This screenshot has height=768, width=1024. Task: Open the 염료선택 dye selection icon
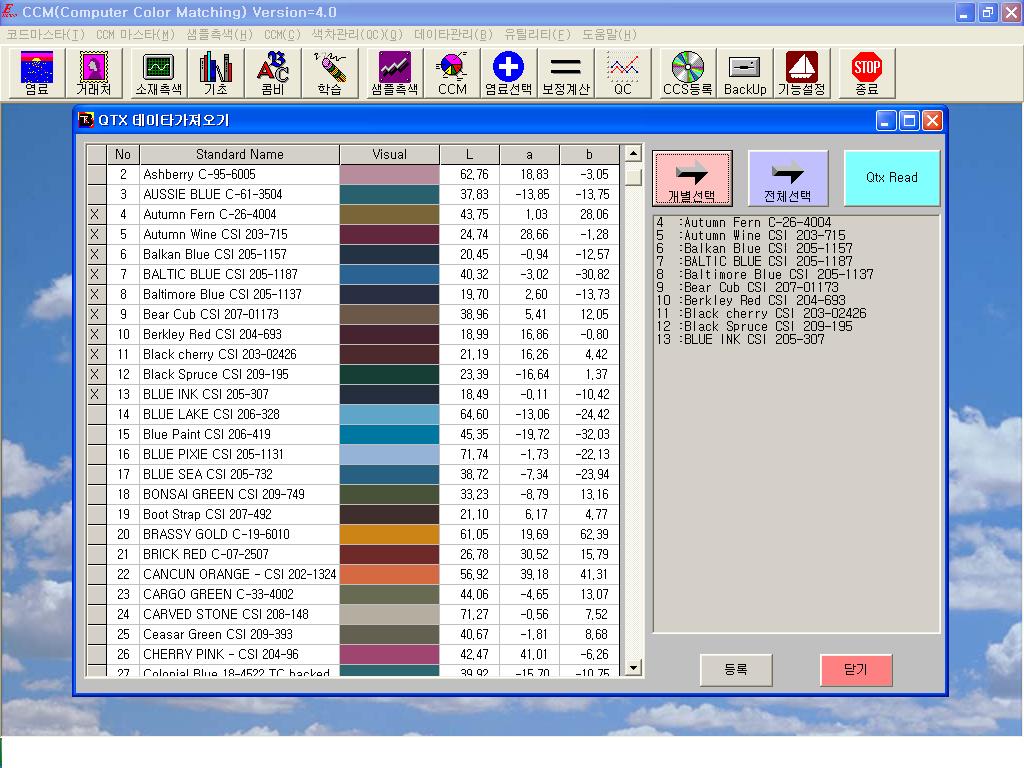click(508, 72)
